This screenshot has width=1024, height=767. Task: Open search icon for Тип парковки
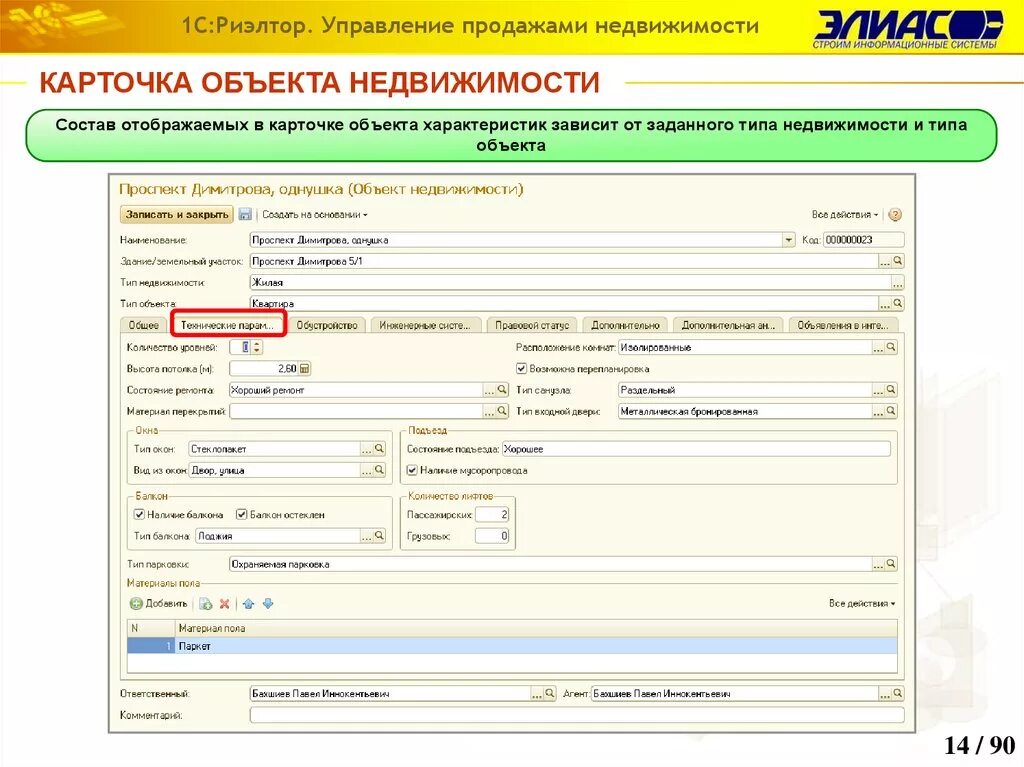(891, 564)
